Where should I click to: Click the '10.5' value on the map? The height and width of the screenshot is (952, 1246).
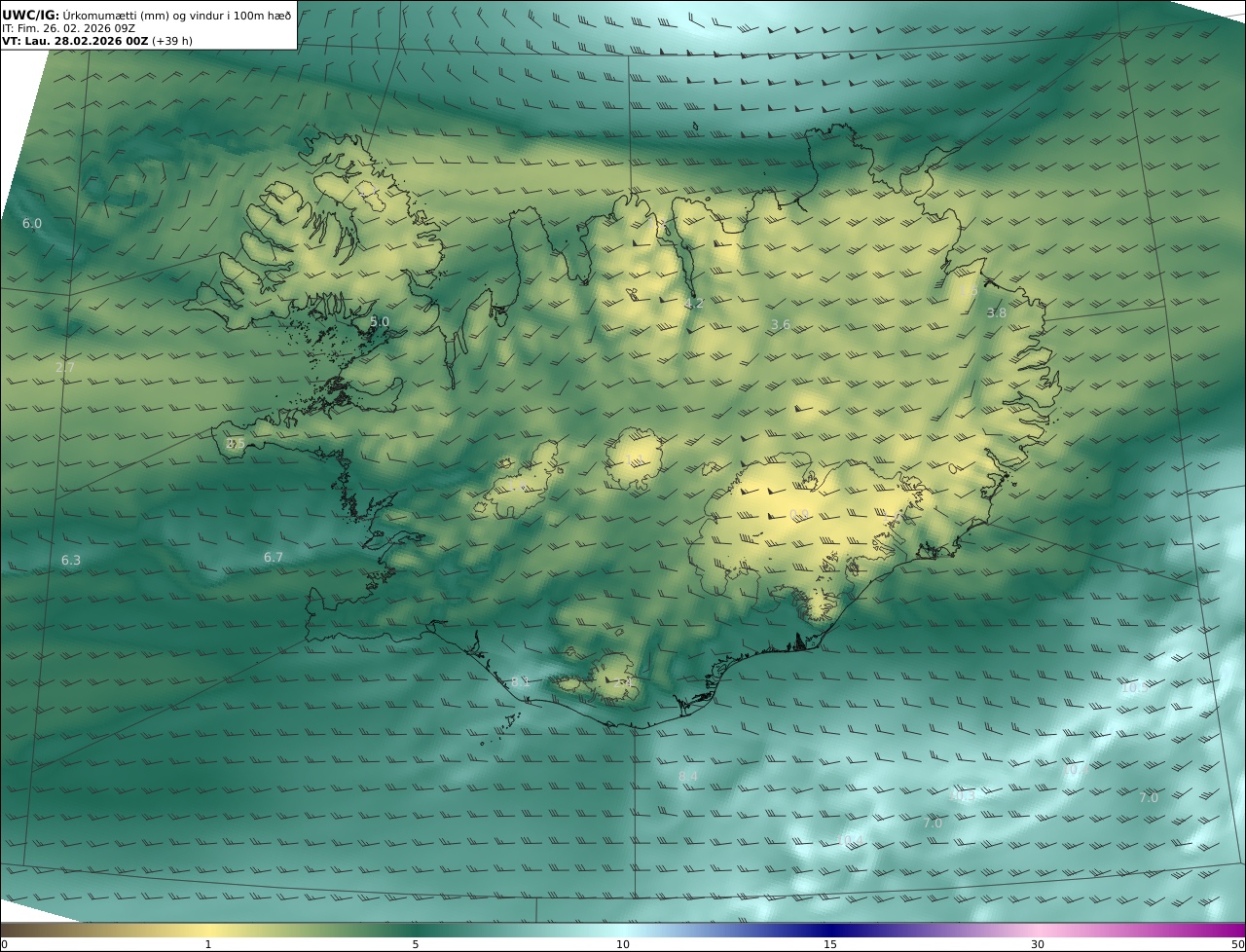click(x=1133, y=687)
